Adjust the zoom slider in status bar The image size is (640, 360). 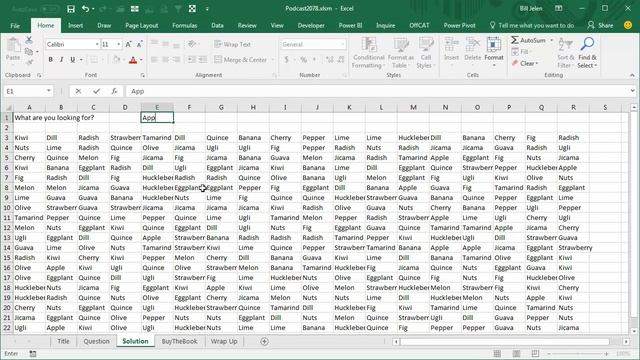(578, 354)
